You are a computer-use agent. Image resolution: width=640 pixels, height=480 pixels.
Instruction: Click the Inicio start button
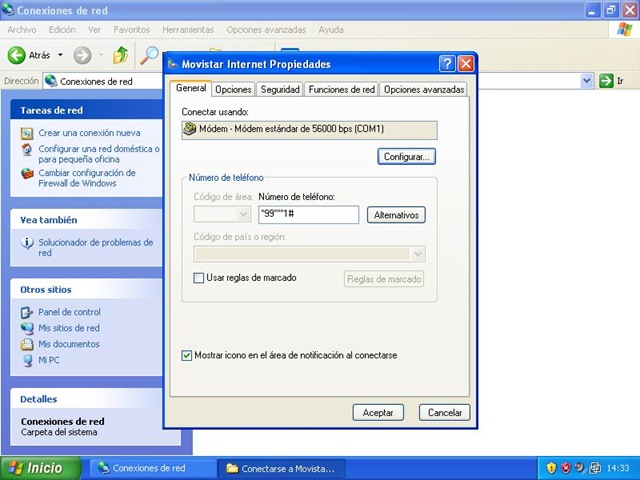tap(41, 468)
